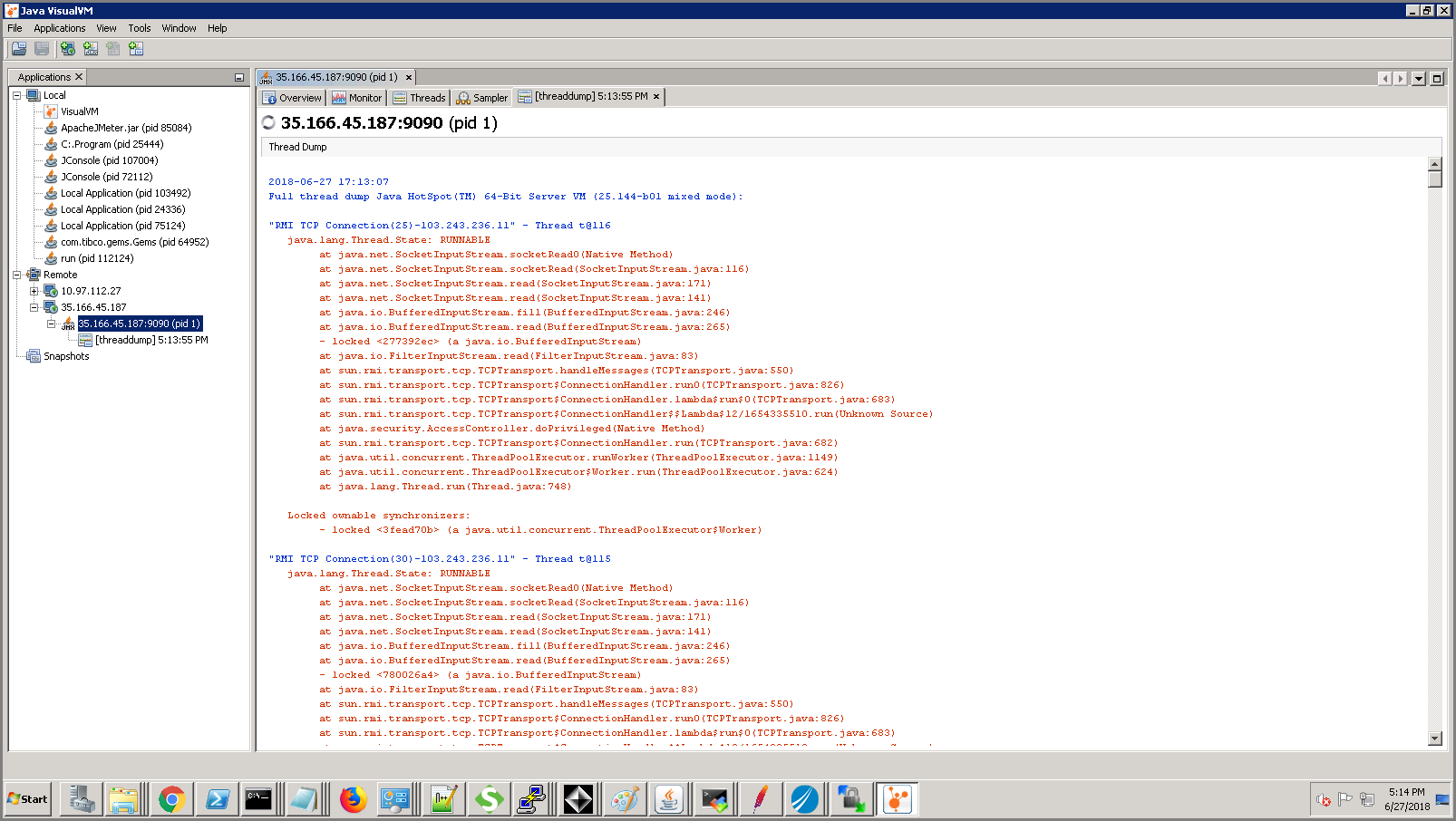The height and width of the screenshot is (821, 1456).
Task: Switch to the Sampler tab
Action: (482, 98)
